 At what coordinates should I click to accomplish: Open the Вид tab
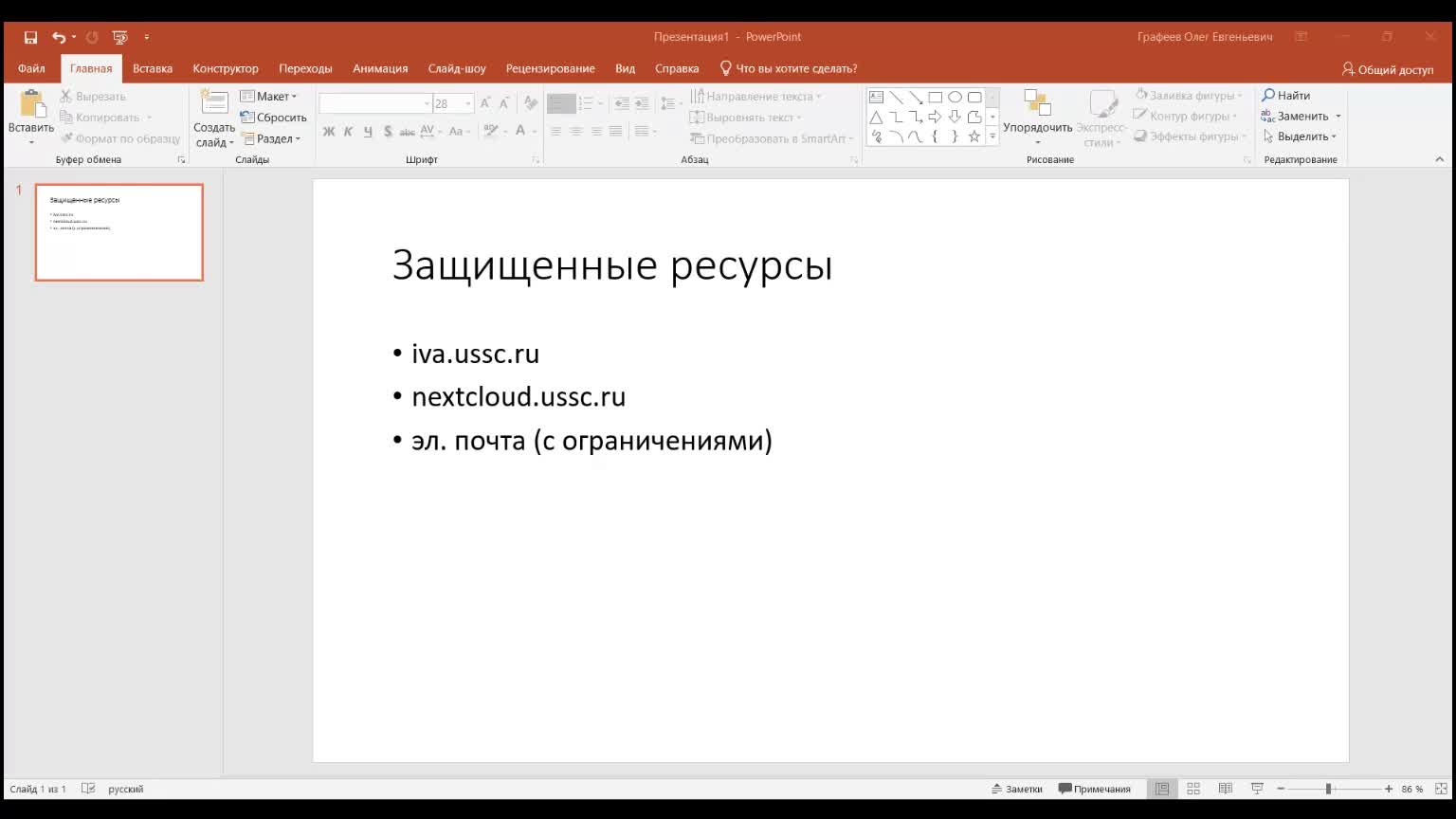click(625, 68)
